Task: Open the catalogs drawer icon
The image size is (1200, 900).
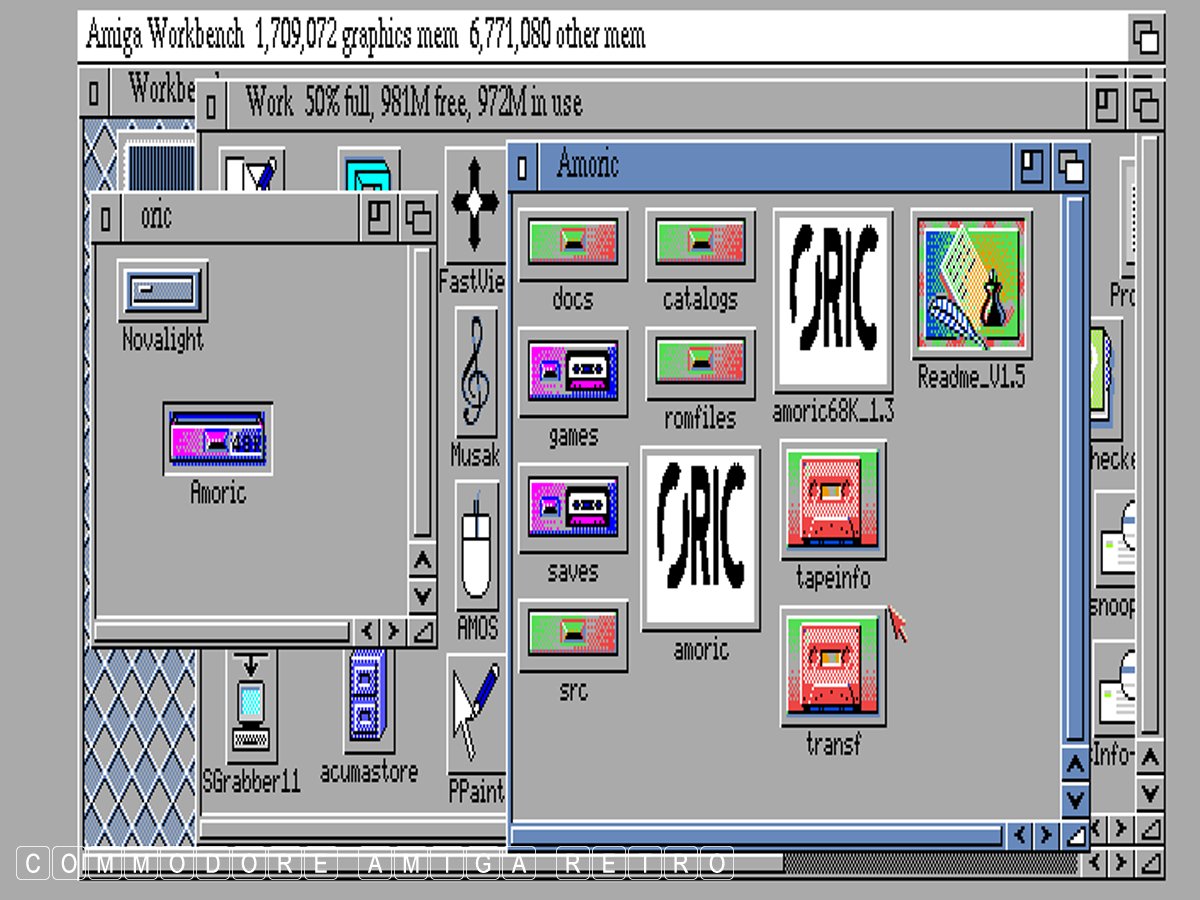Action: 700,244
